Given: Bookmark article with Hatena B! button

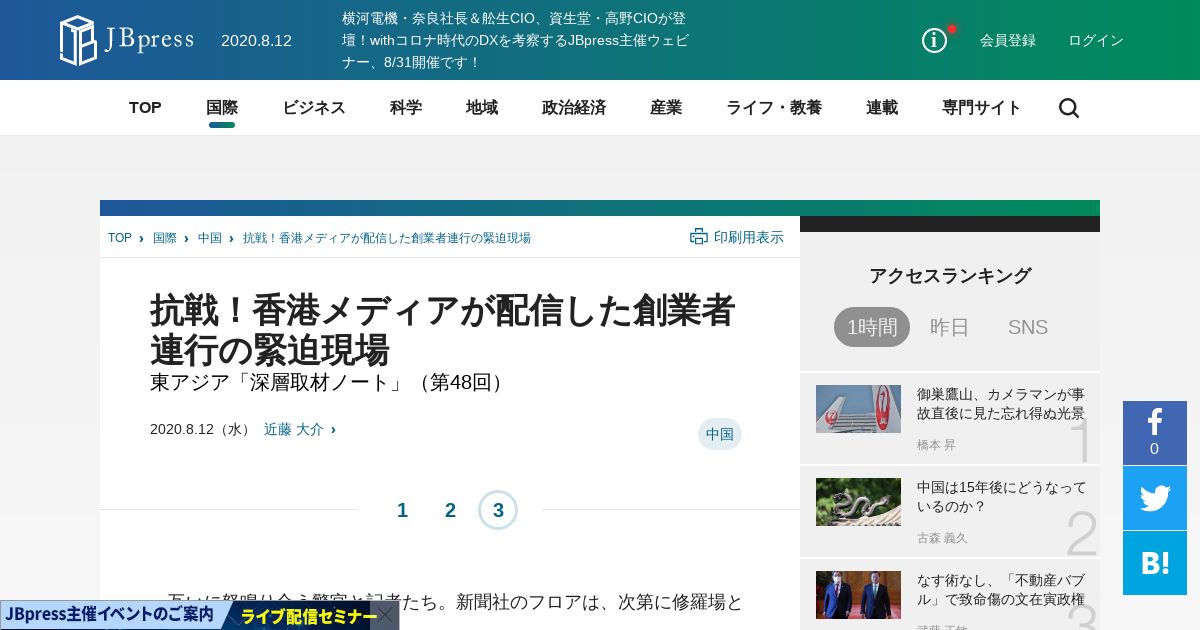Looking at the screenshot, I should [1155, 563].
